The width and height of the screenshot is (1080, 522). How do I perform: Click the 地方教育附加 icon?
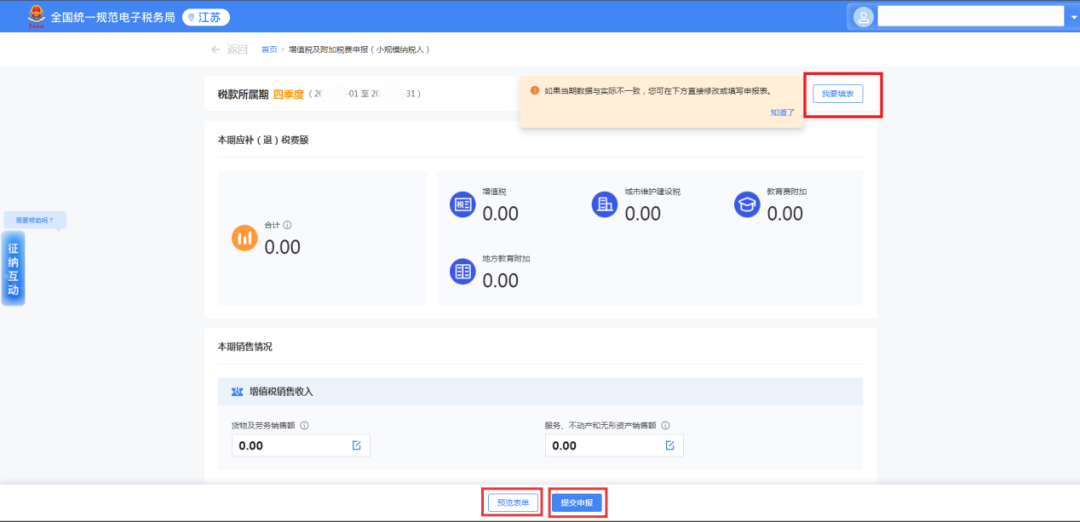462,271
